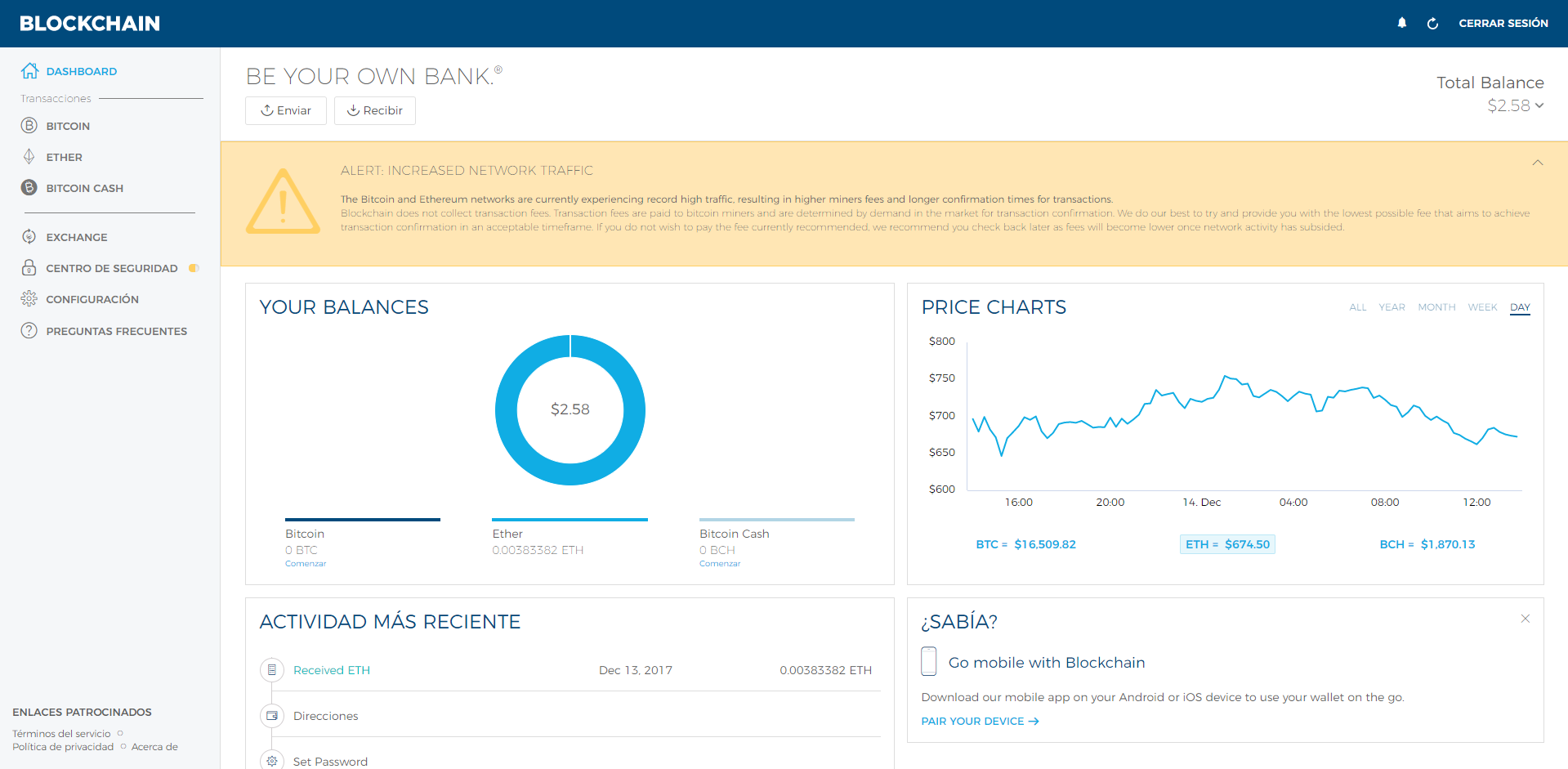
Task: Click the Ether balance color bar
Action: point(570,519)
